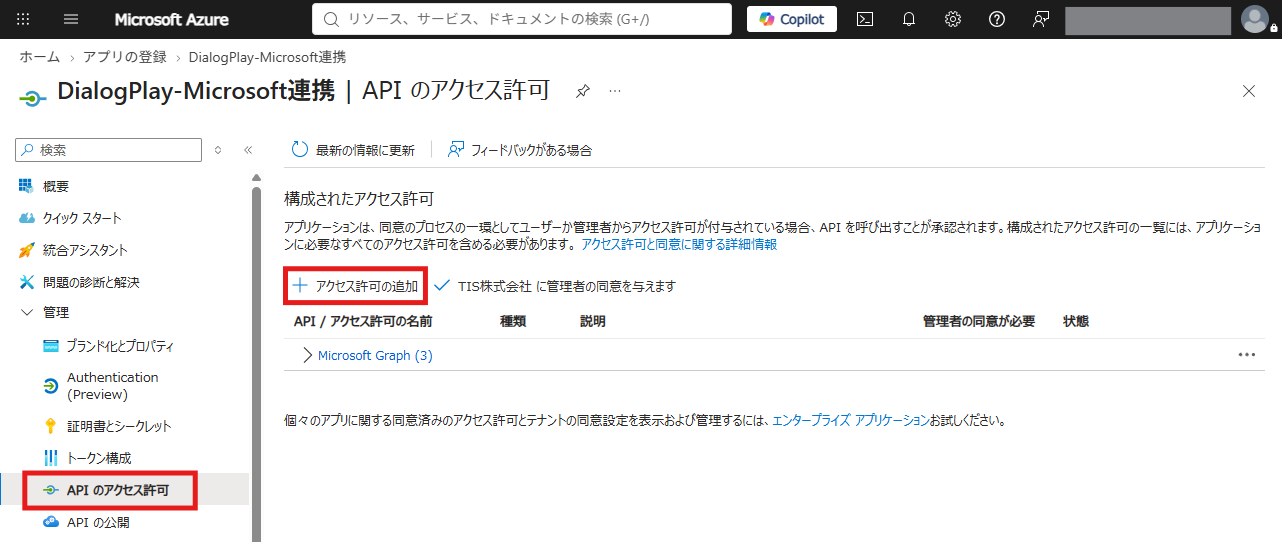This screenshot has width=1282, height=542.
Task: Click the sidebar scrollbar up arrow
Action: [x=256, y=178]
